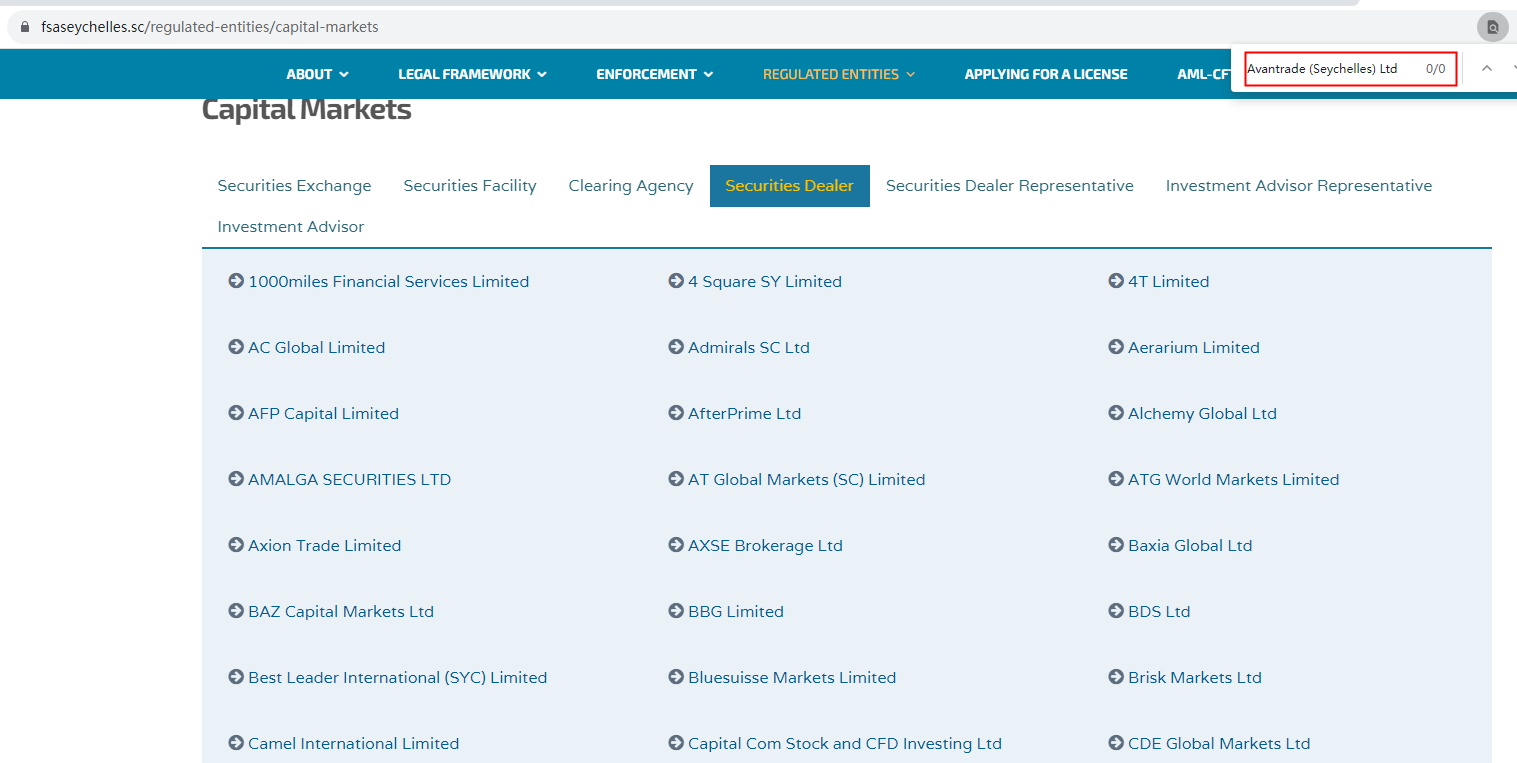Image resolution: width=1517 pixels, height=763 pixels.
Task: Open the CDE Global Markets Ltd link
Action: (1219, 744)
